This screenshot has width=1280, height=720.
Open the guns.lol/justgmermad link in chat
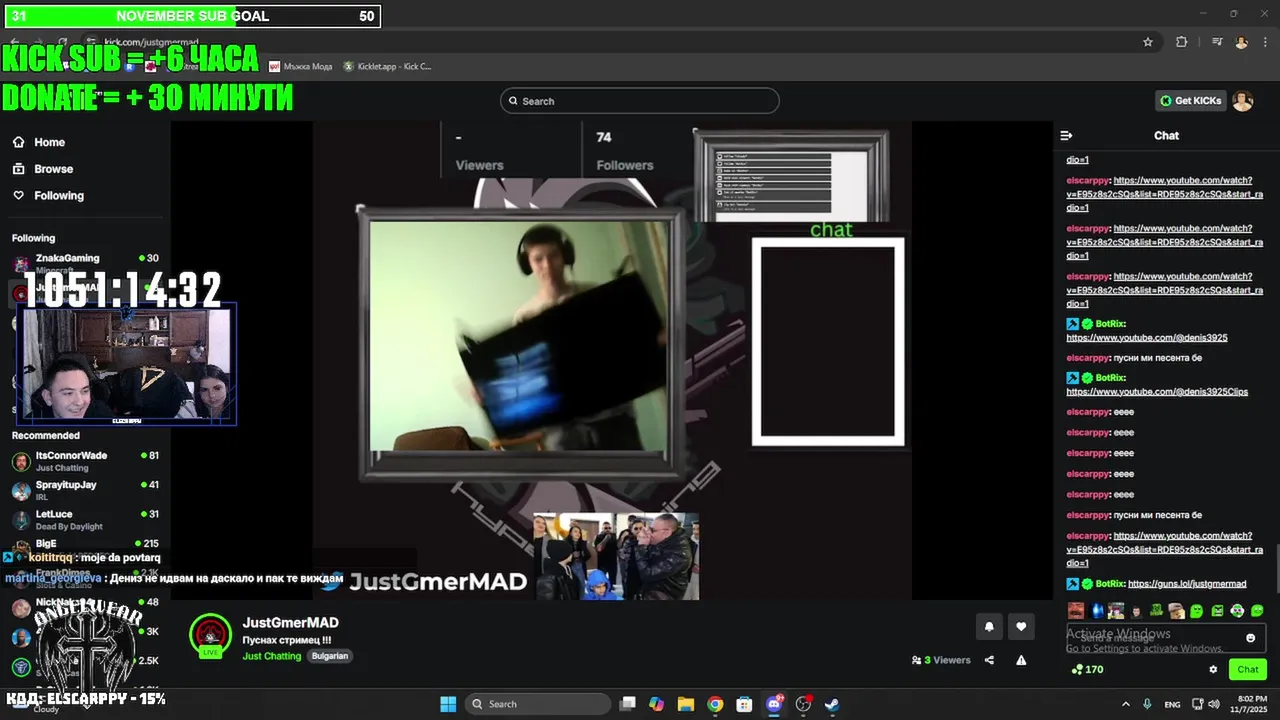coord(1187,584)
